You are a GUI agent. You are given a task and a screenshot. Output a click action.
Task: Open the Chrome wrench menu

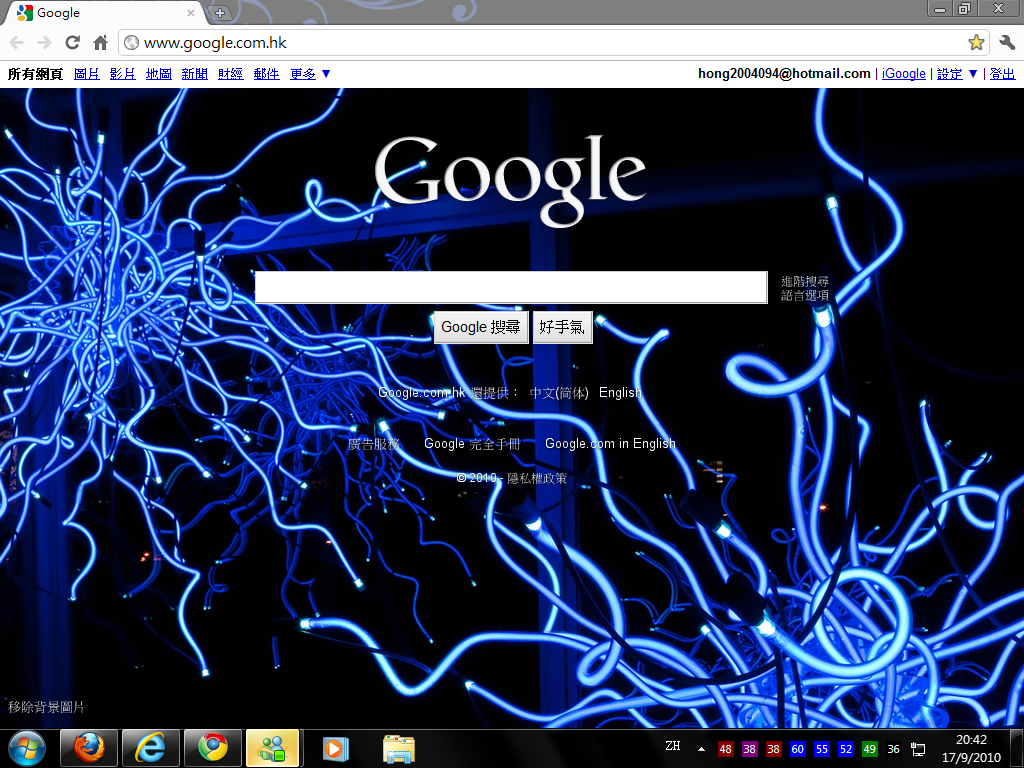point(1007,42)
